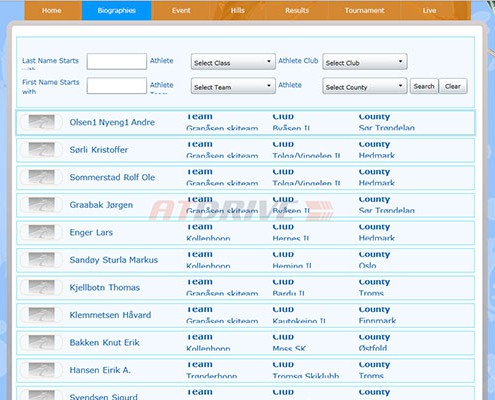Open the photo thumbnail for Hansen Eirik A.
The image size is (495, 400).
41,370
